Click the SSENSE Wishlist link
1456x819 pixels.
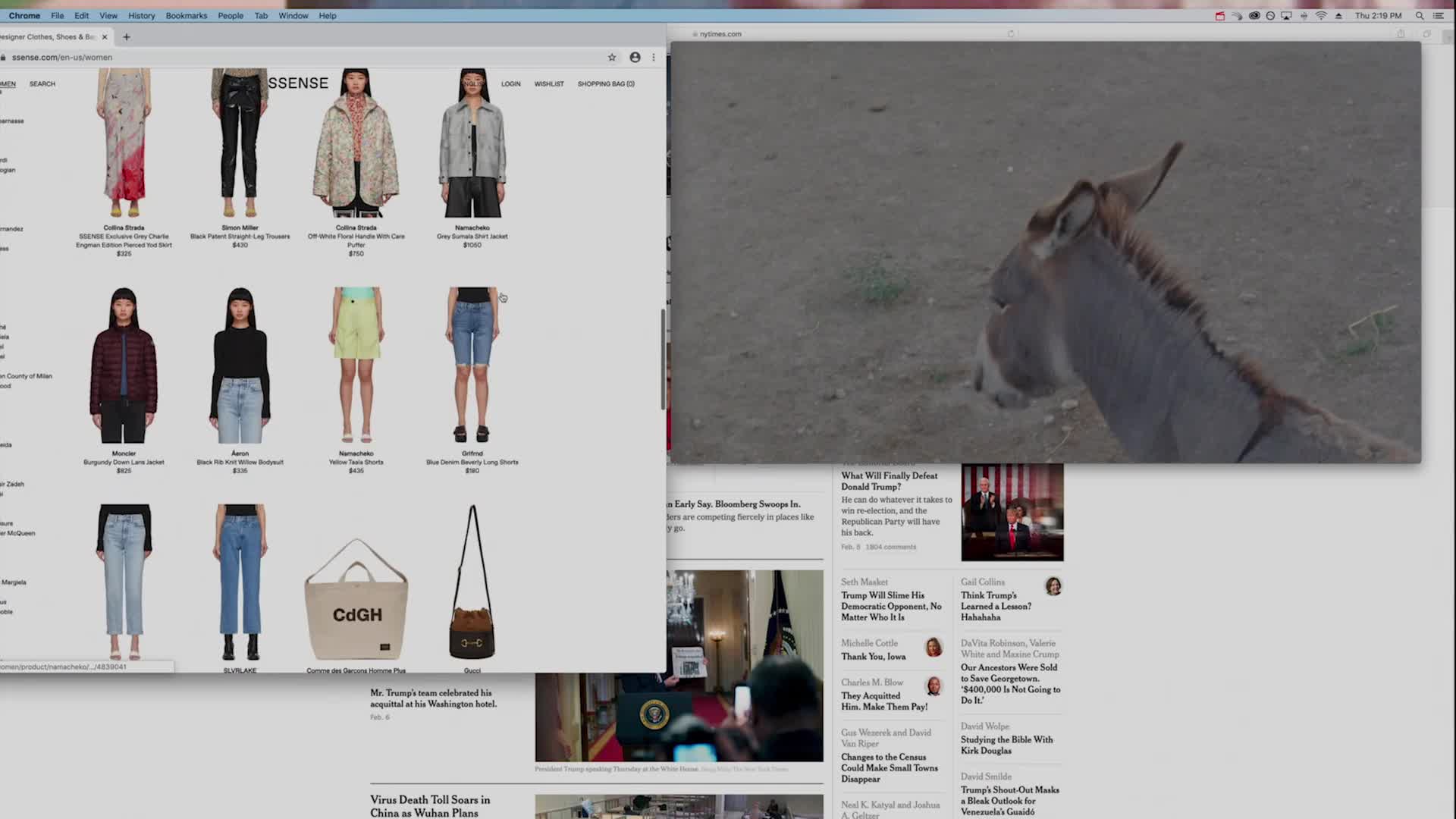(x=548, y=84)
